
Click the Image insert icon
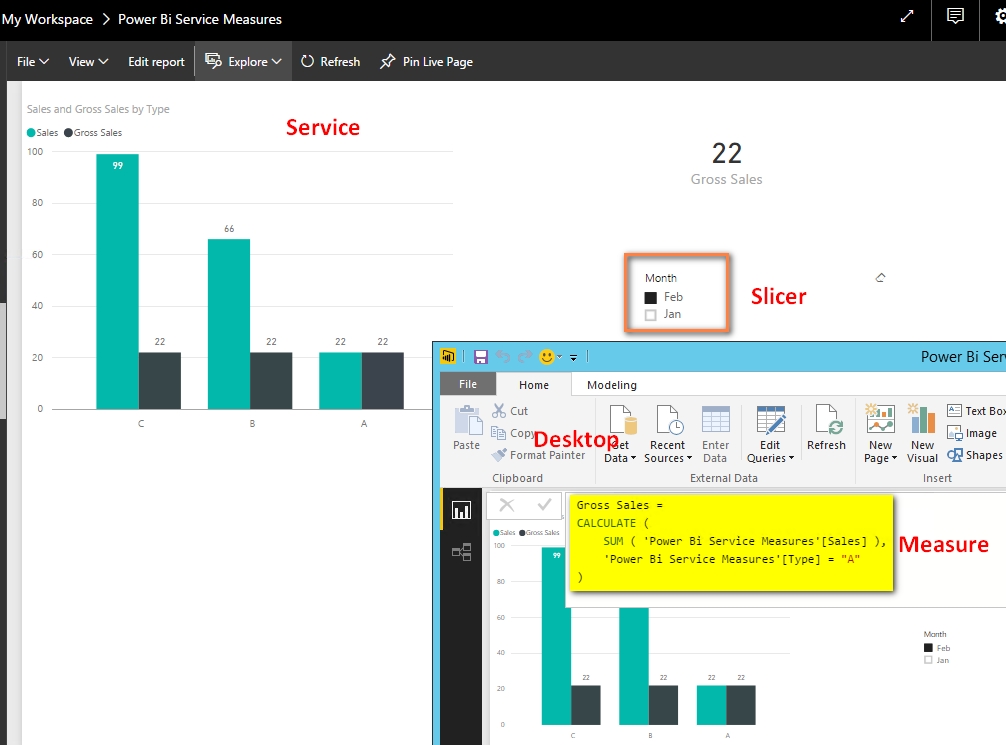(x=955, y=433)
